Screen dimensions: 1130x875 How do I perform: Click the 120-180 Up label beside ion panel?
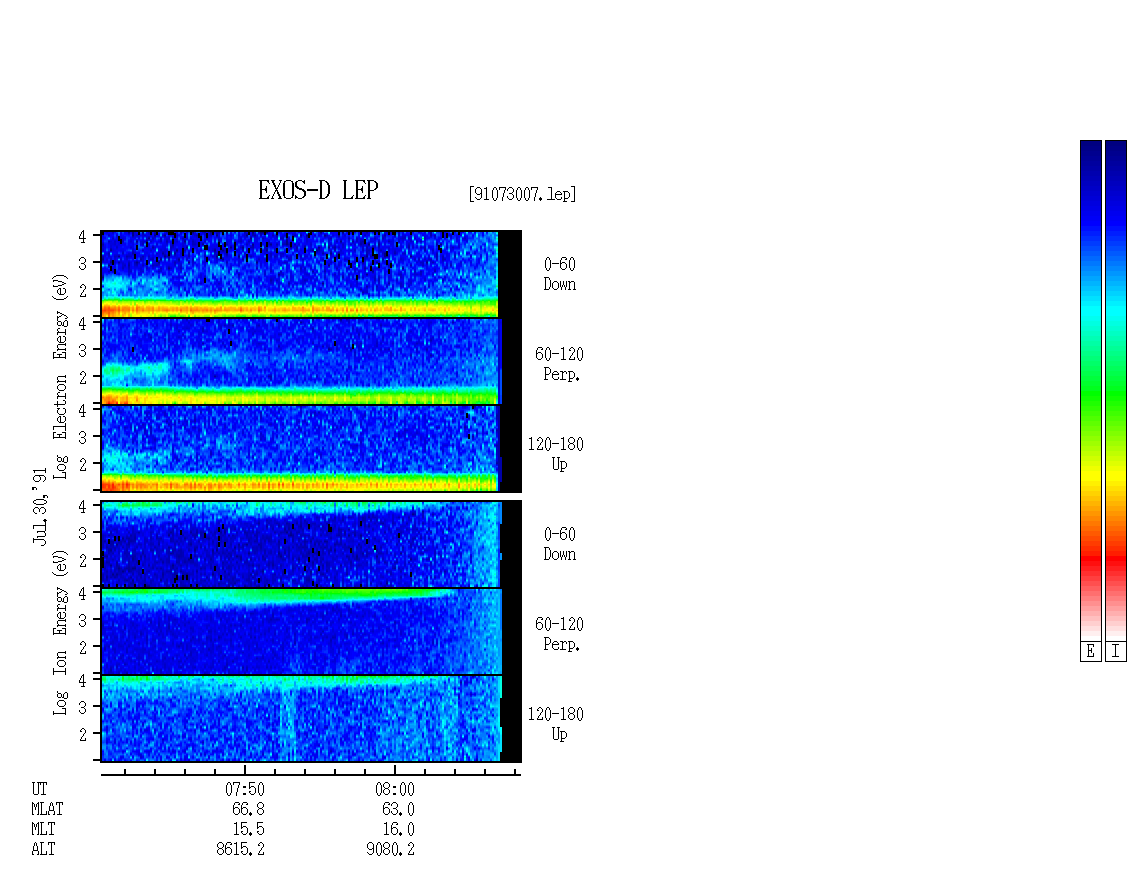click(x=556, y=724)
